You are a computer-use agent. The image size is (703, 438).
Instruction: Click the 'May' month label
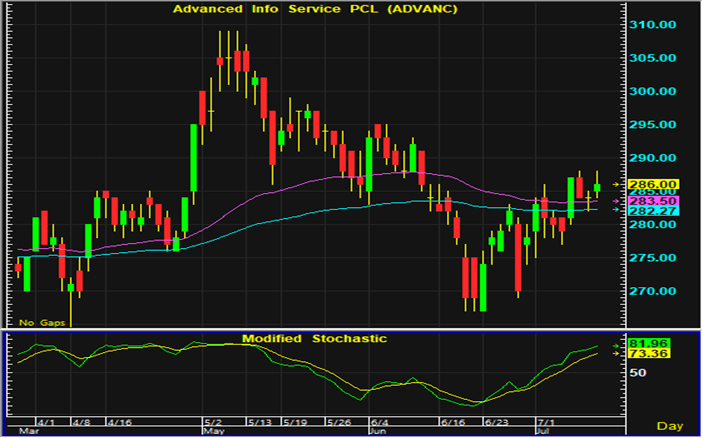click(214, 433)
